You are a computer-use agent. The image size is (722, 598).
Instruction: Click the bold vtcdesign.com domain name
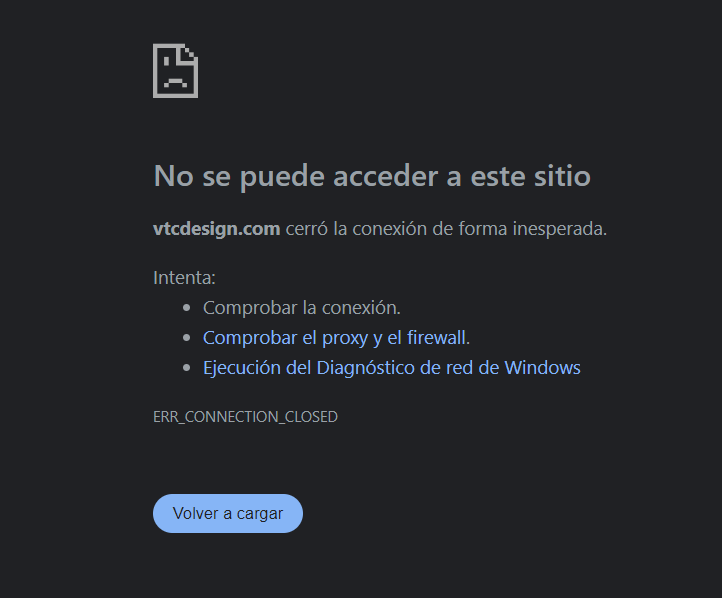(x=216, y=228)
